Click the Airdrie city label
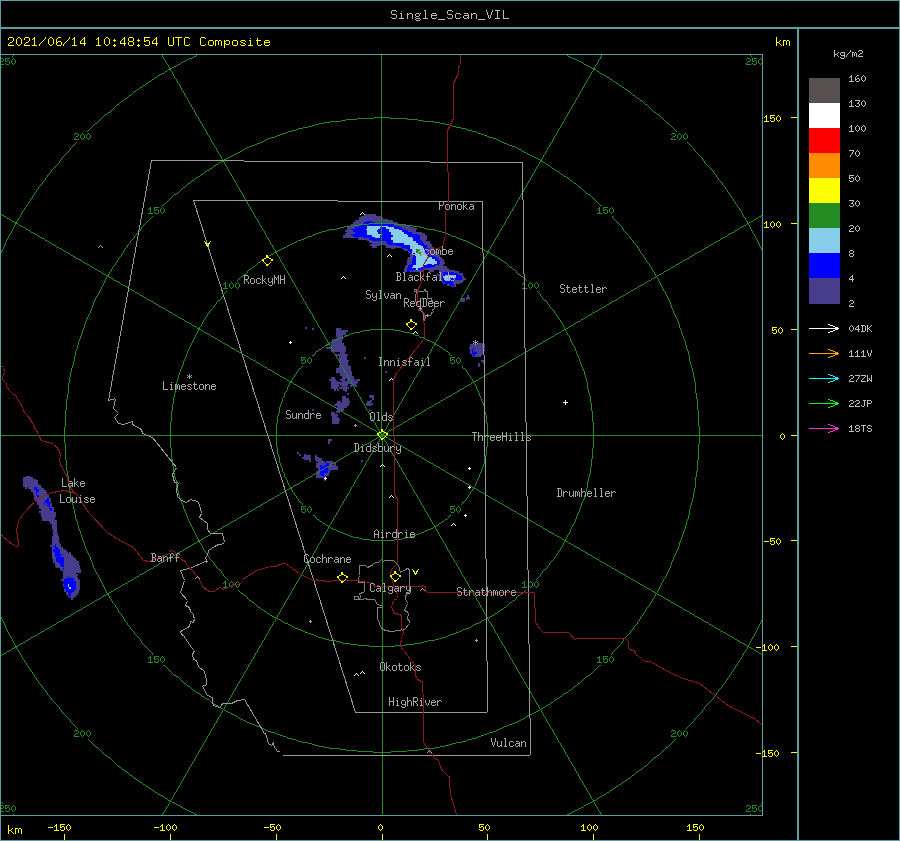Viewport: 900px width, 841px height. (x=394, y=534)
